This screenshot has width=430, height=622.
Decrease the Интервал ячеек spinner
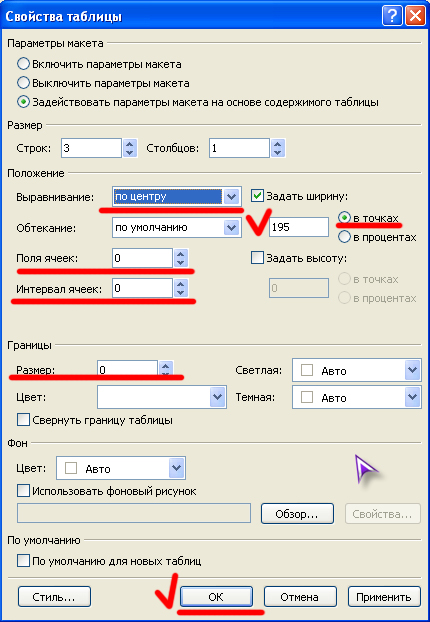(181, 293)
